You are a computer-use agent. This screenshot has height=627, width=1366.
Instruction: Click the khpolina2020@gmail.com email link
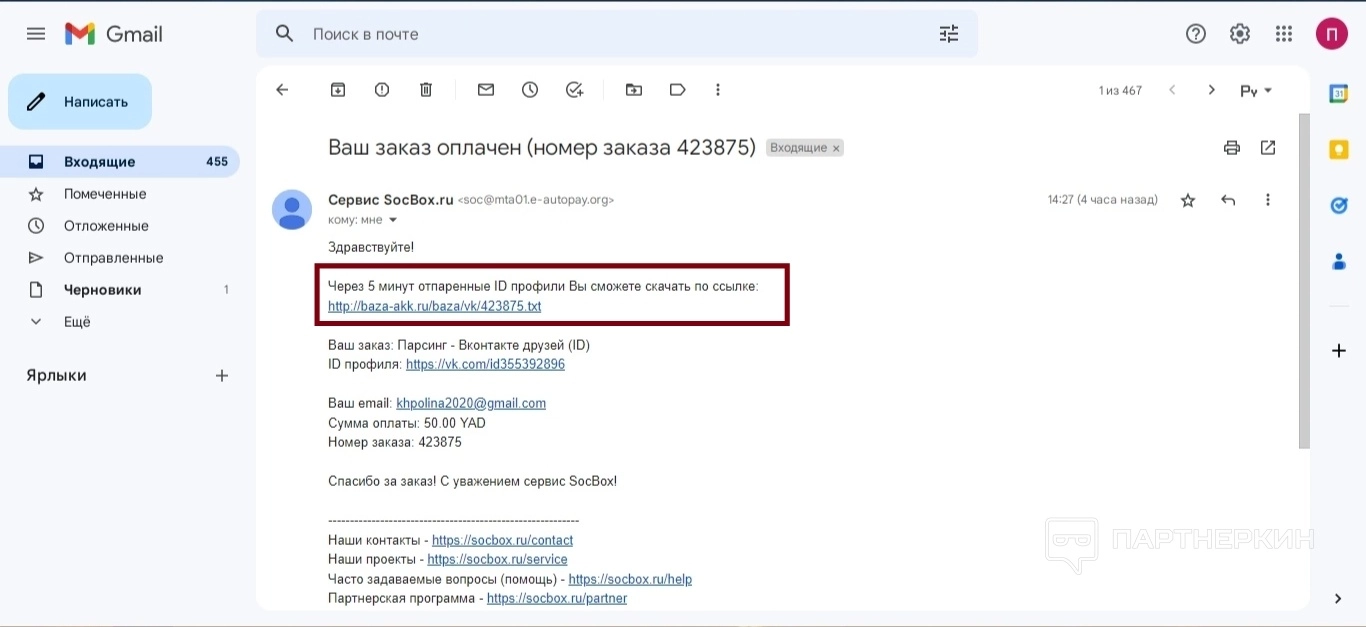click(x=471, y=403)
